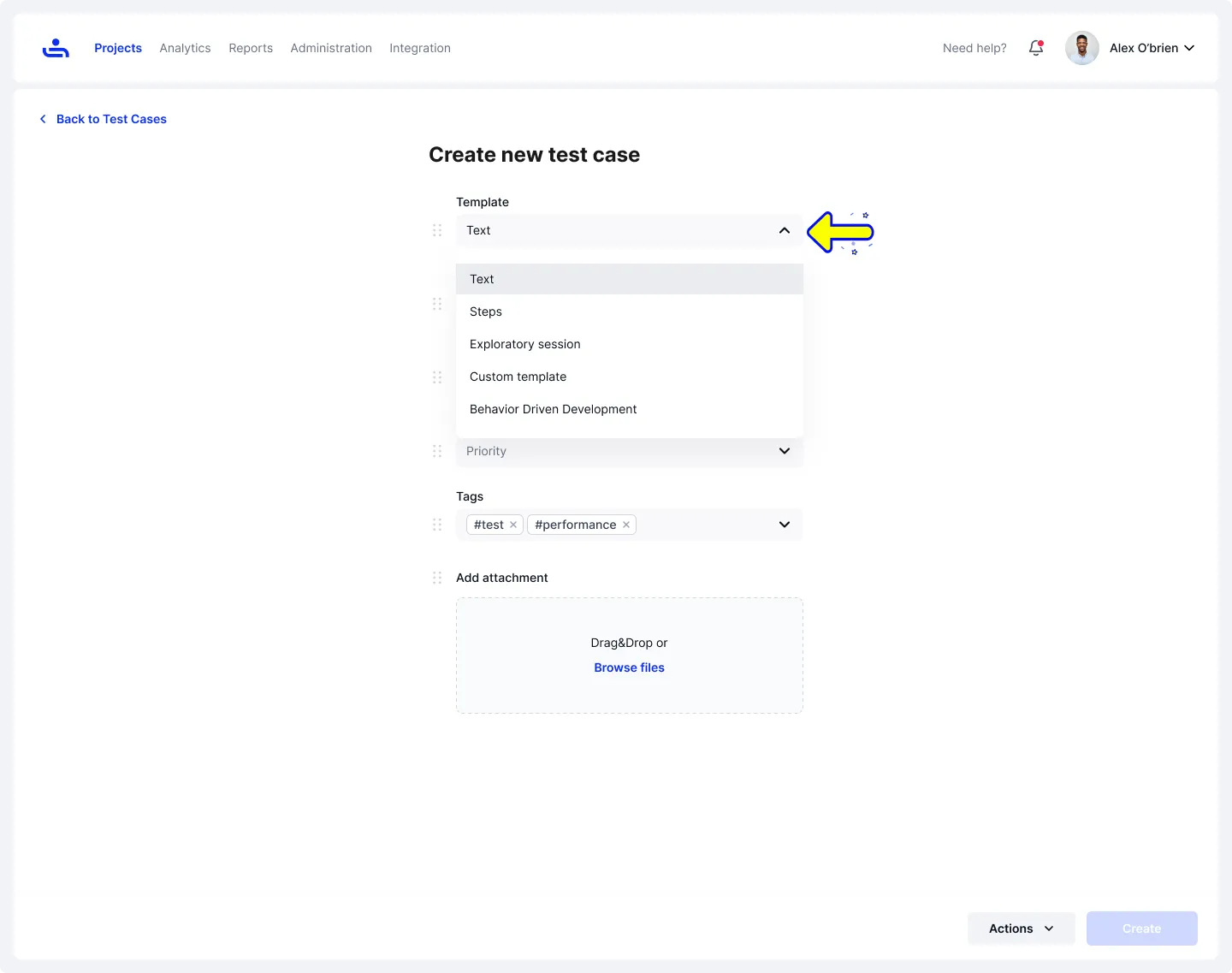Remove the #performance tag

click(625, 525)
